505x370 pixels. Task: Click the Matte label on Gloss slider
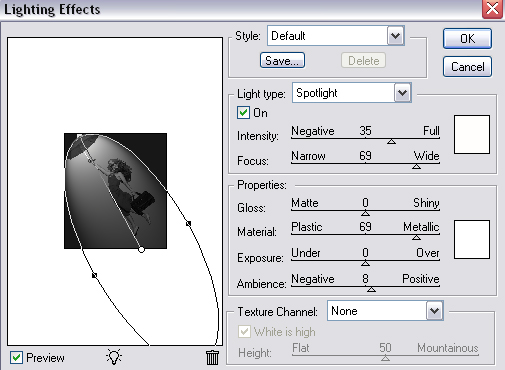(305, 203)
